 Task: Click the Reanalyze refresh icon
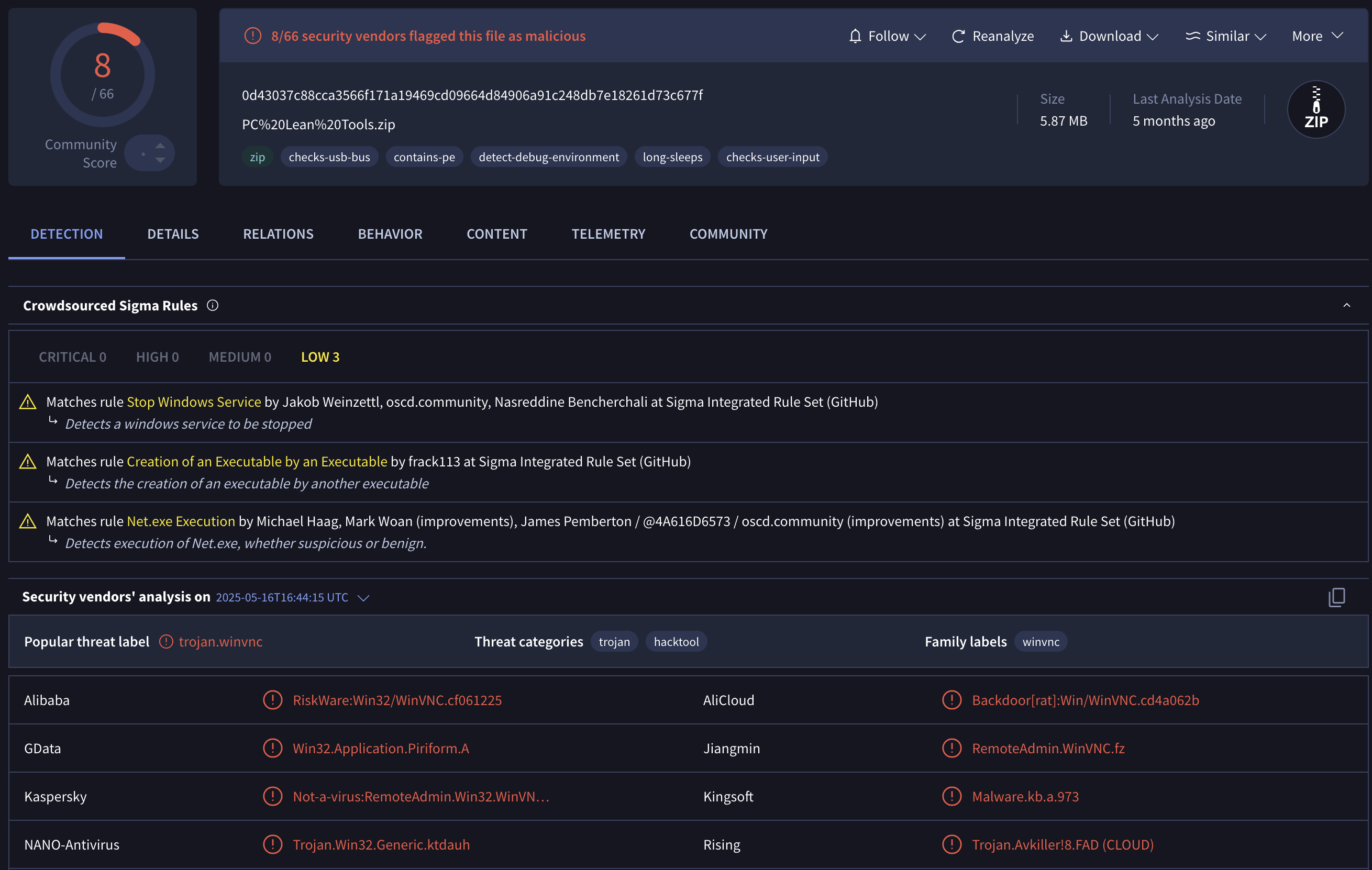pos(958,36)
